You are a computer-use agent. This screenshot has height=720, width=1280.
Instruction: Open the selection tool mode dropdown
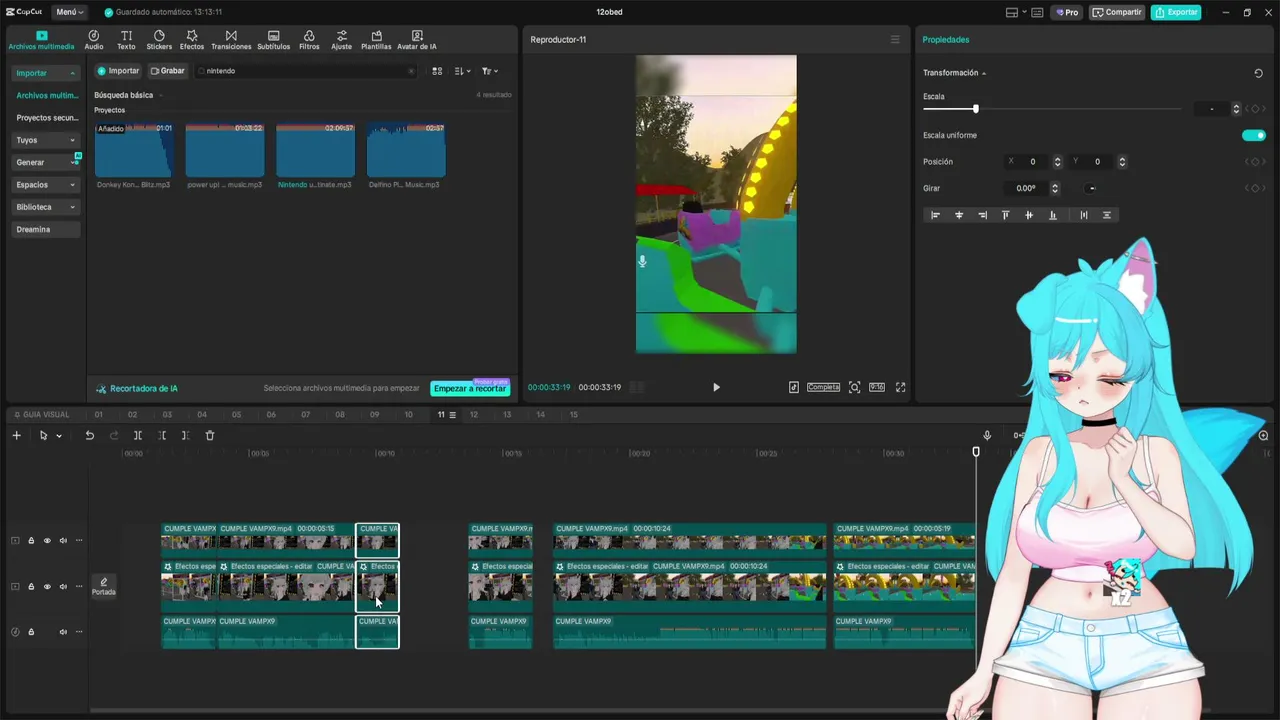59,436
